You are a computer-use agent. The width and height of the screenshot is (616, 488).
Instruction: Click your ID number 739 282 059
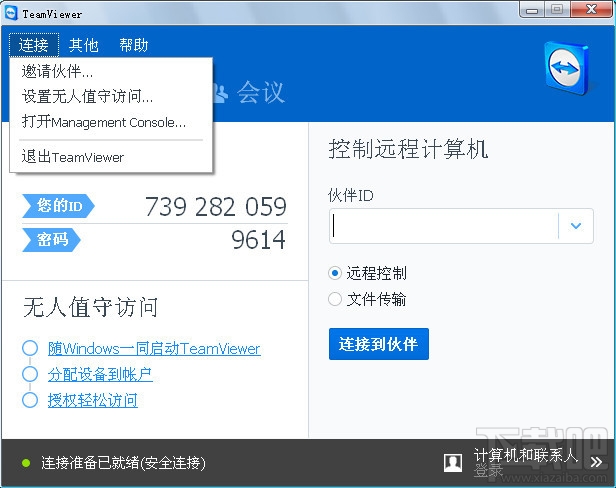point(216,207)
